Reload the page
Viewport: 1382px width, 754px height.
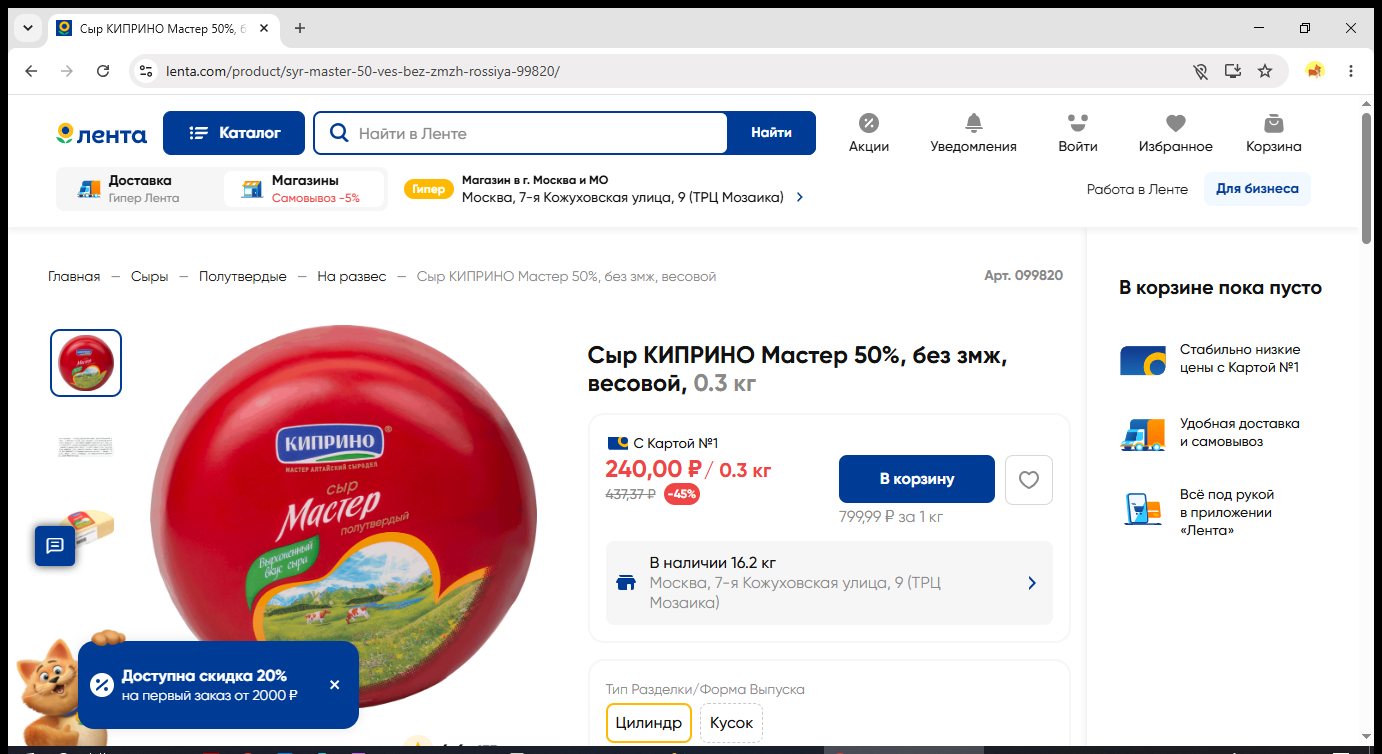click(103, 71)
